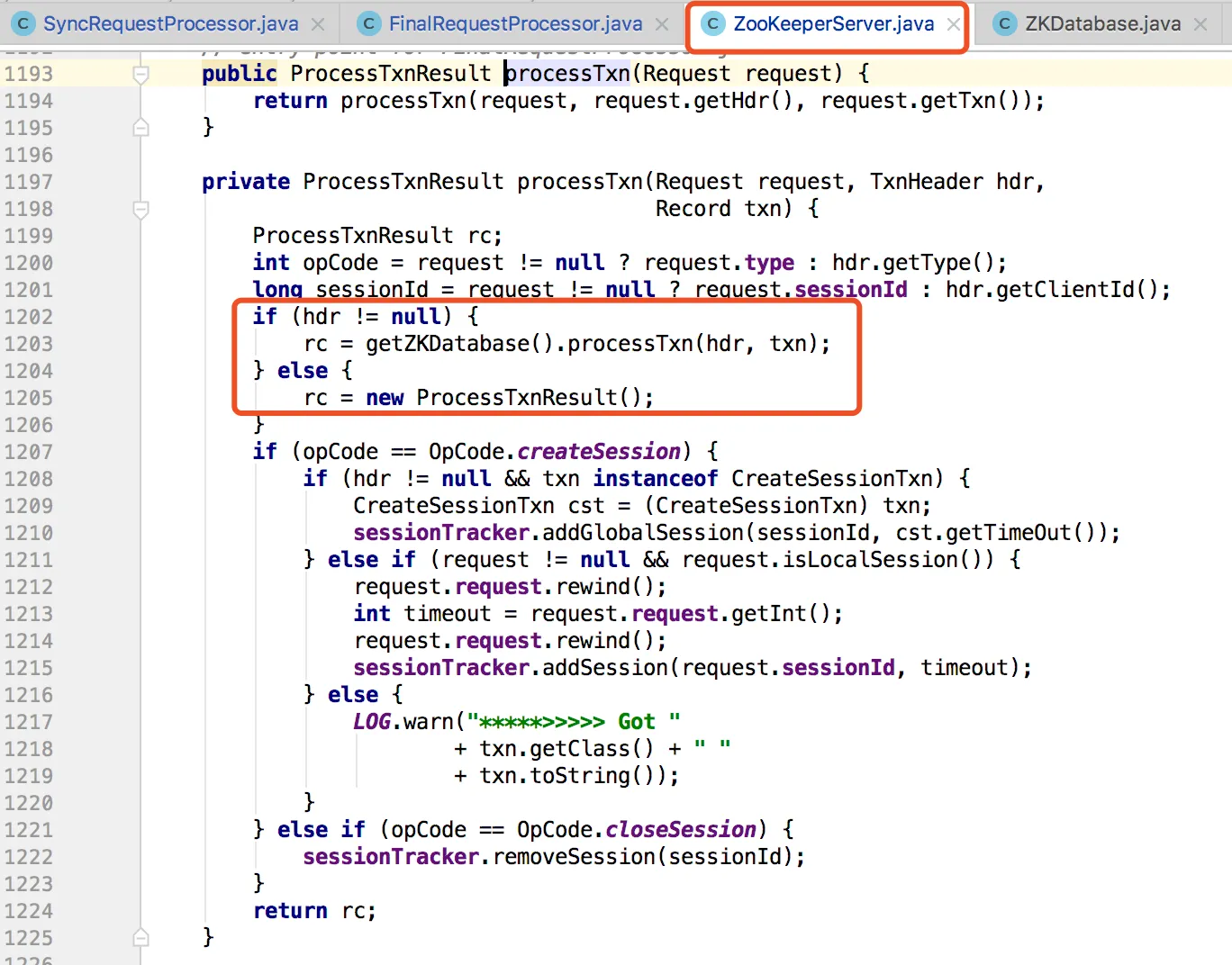The image size is (1232, 965).
Task: Place cursor at 'processTxn' on line 1193
Action: coord(567,74)
